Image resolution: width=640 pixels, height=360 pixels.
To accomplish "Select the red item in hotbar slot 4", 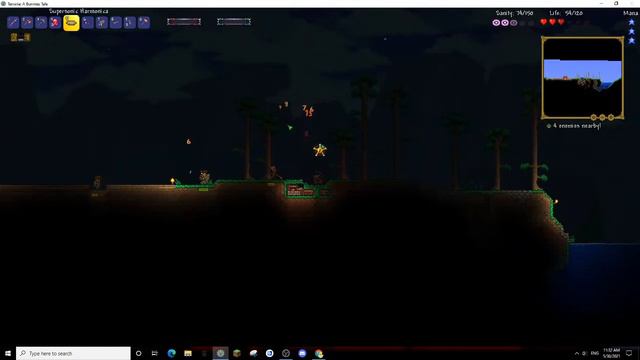I will click(x=55, y=22).
